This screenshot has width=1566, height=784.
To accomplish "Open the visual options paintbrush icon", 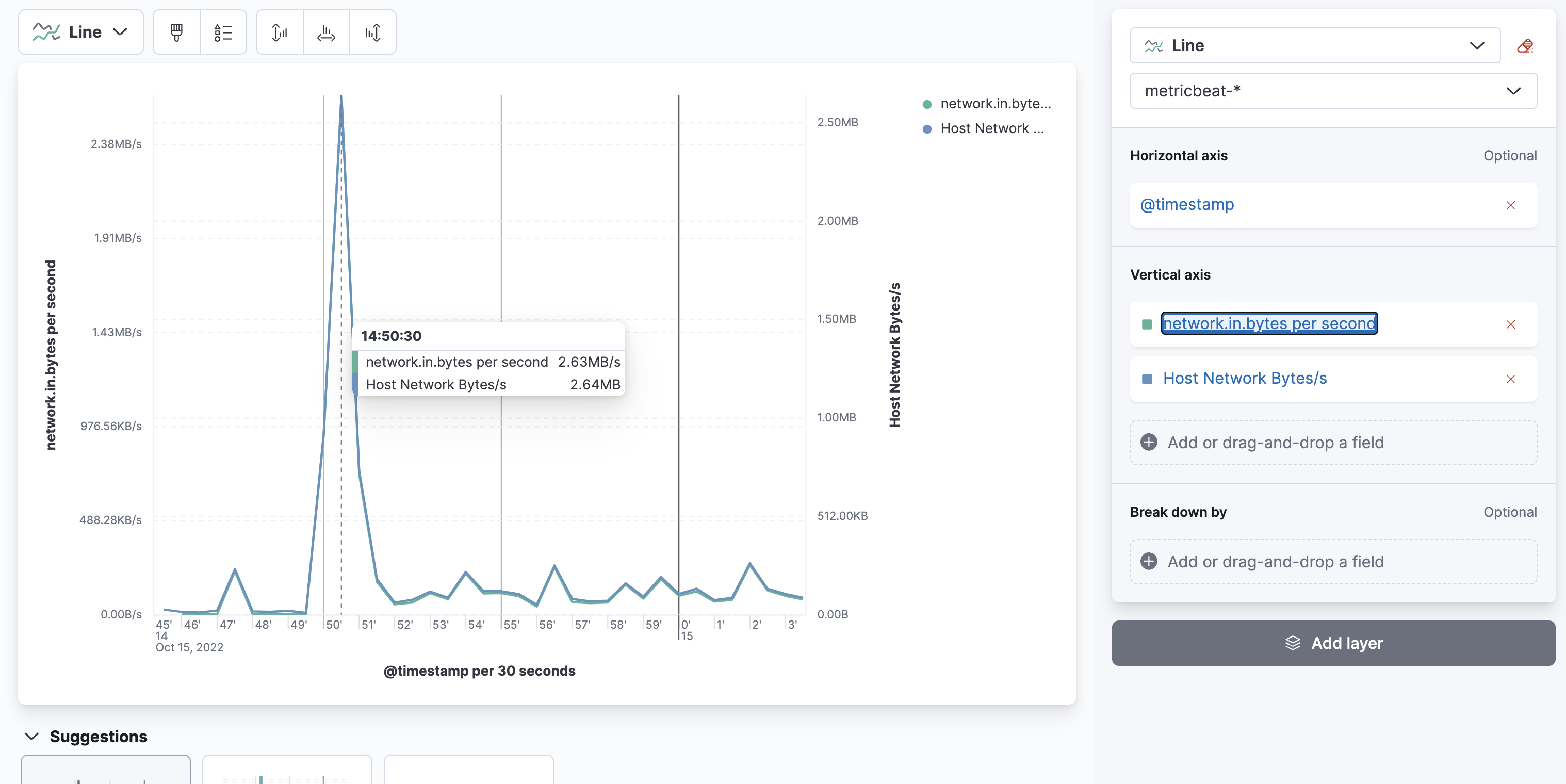I will 176,32.
